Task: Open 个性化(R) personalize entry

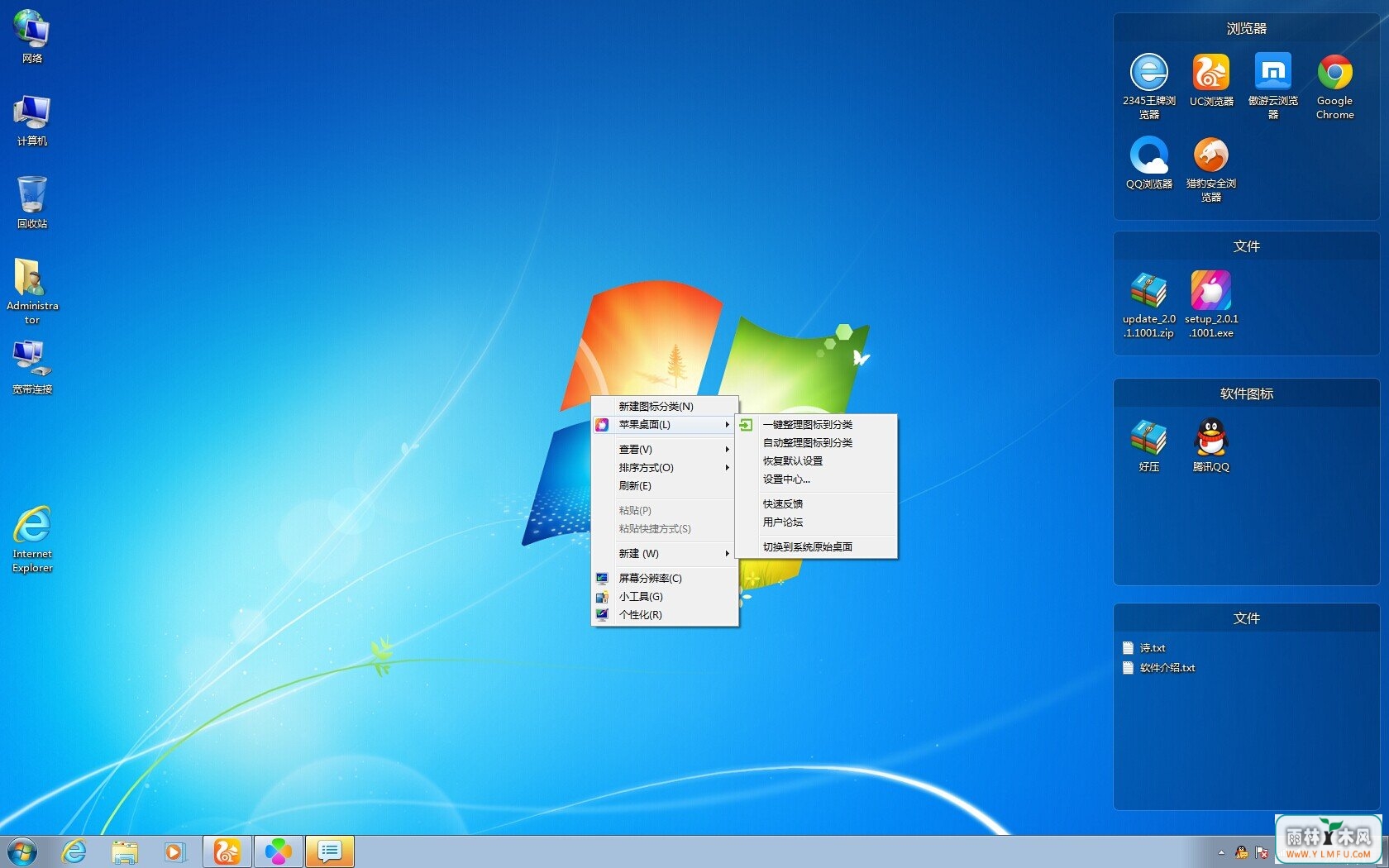Action: coord(665,614)
